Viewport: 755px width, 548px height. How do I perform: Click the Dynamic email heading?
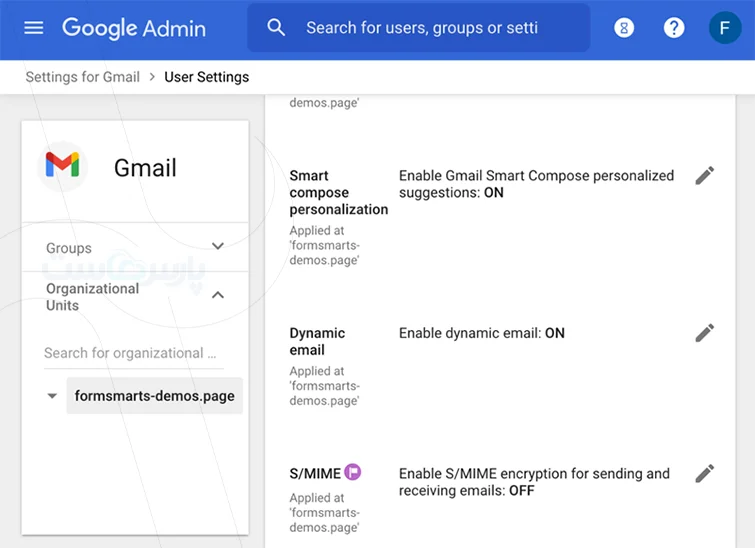click(x=317, y=341)
